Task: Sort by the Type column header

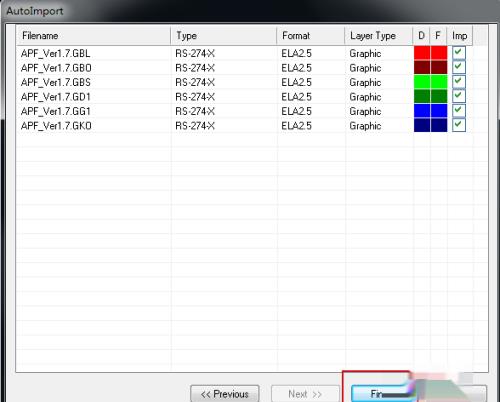Action: coord(224,36)
